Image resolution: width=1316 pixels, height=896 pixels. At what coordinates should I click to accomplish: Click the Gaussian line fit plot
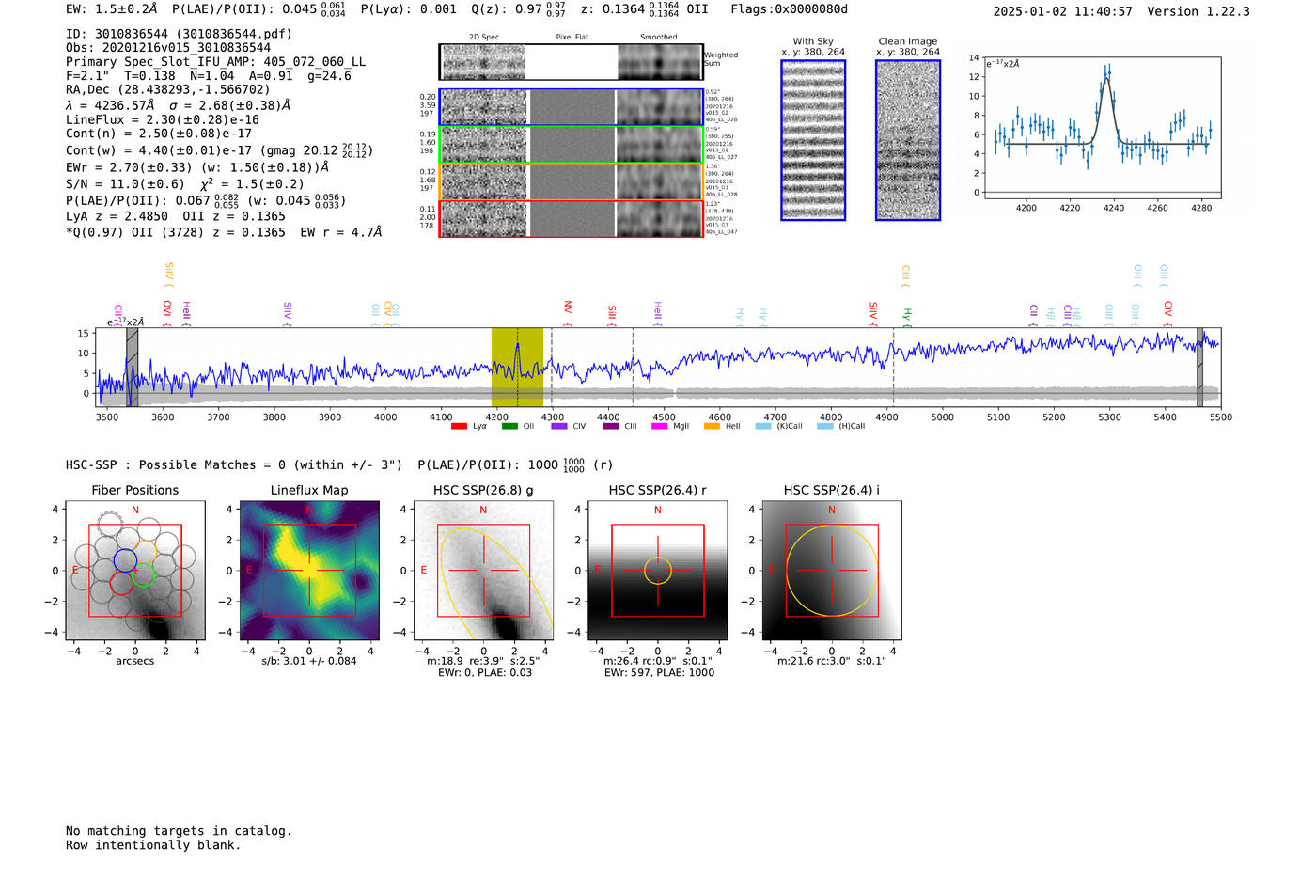pyautogui.click(x=1103, y=128)
